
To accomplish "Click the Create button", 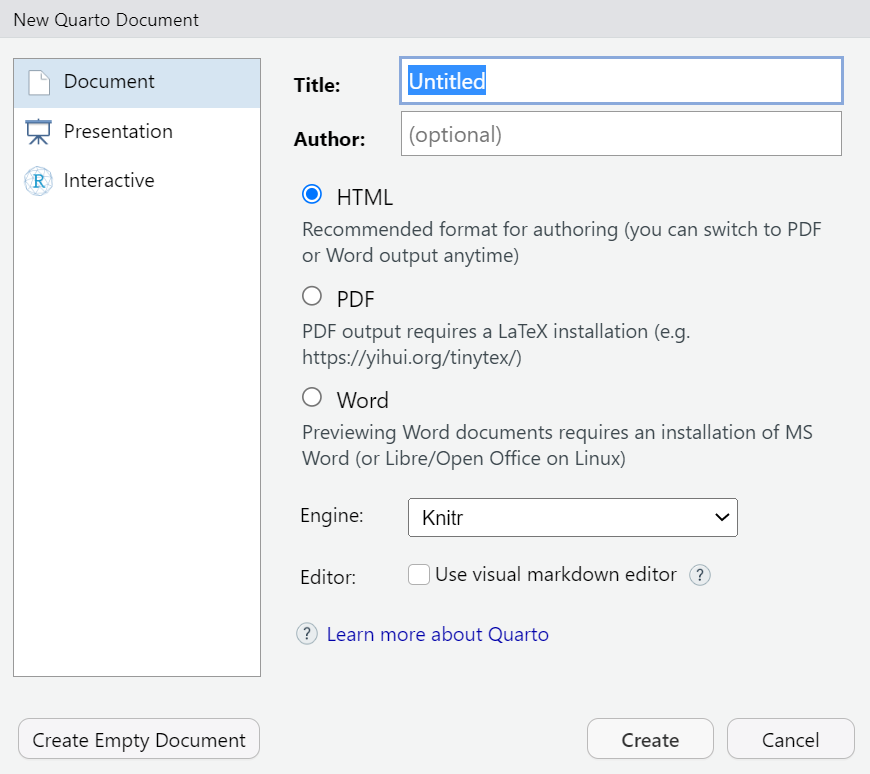I will (650, 740).
